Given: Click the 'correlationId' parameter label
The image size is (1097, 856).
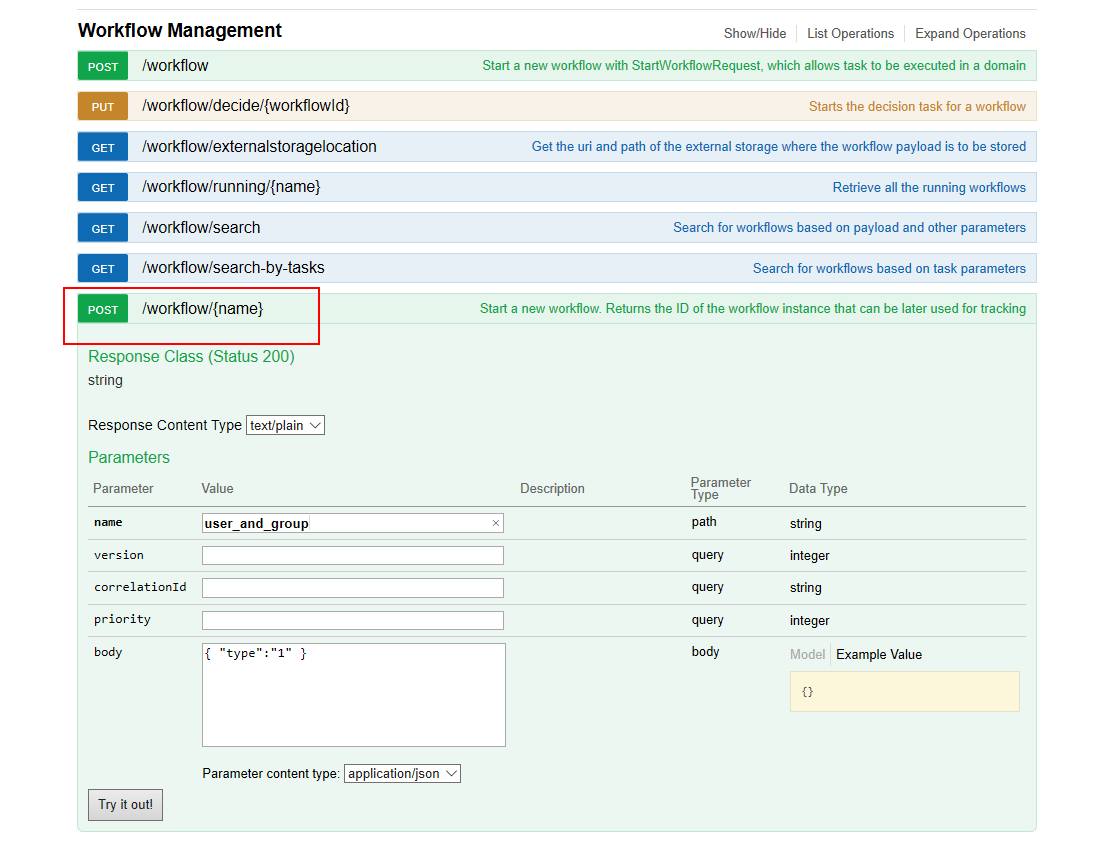Looking at the screenshot, I should pos(140,587).
